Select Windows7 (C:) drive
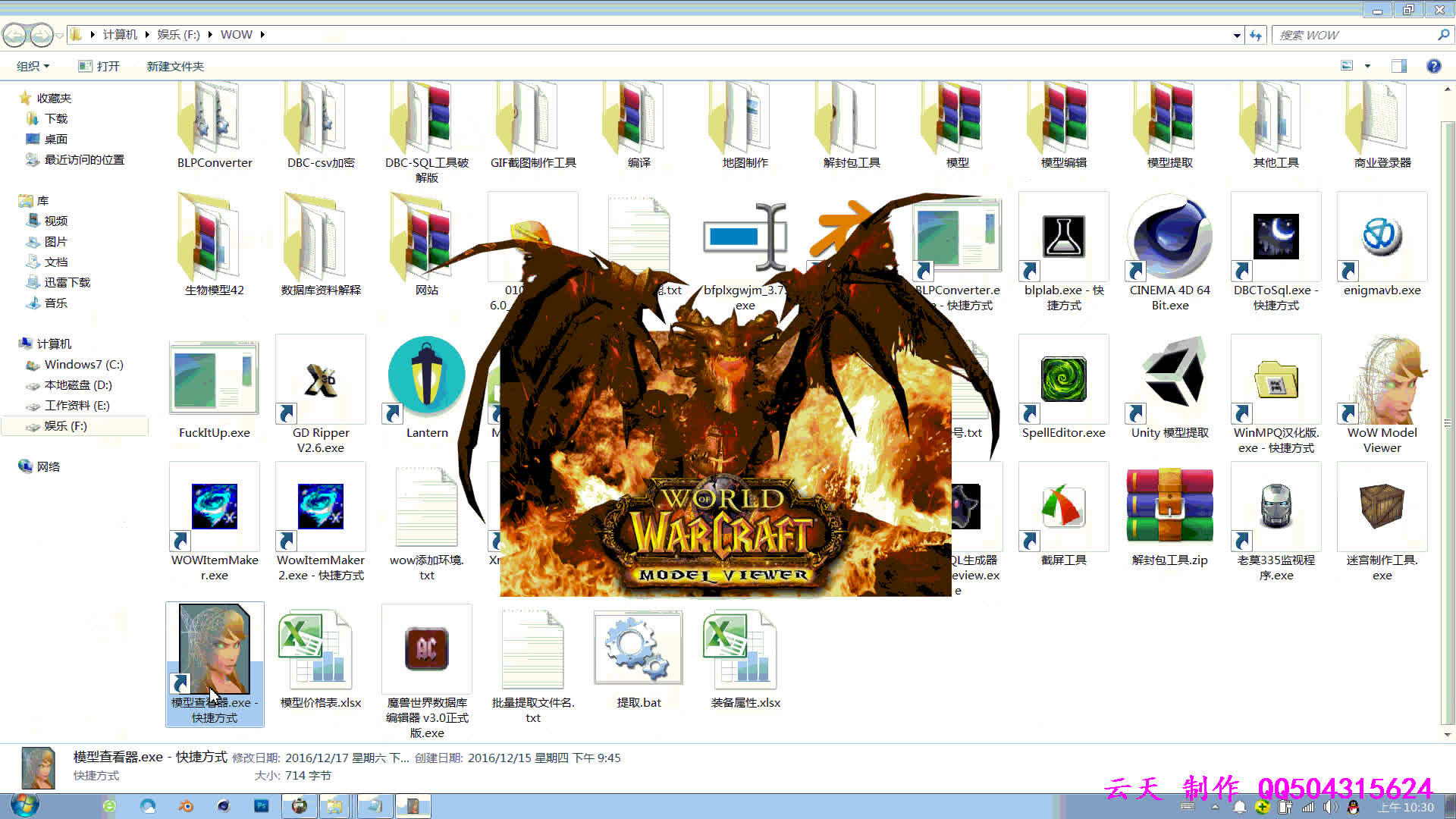Screen dimensions: 1456x819 (83, 365)
